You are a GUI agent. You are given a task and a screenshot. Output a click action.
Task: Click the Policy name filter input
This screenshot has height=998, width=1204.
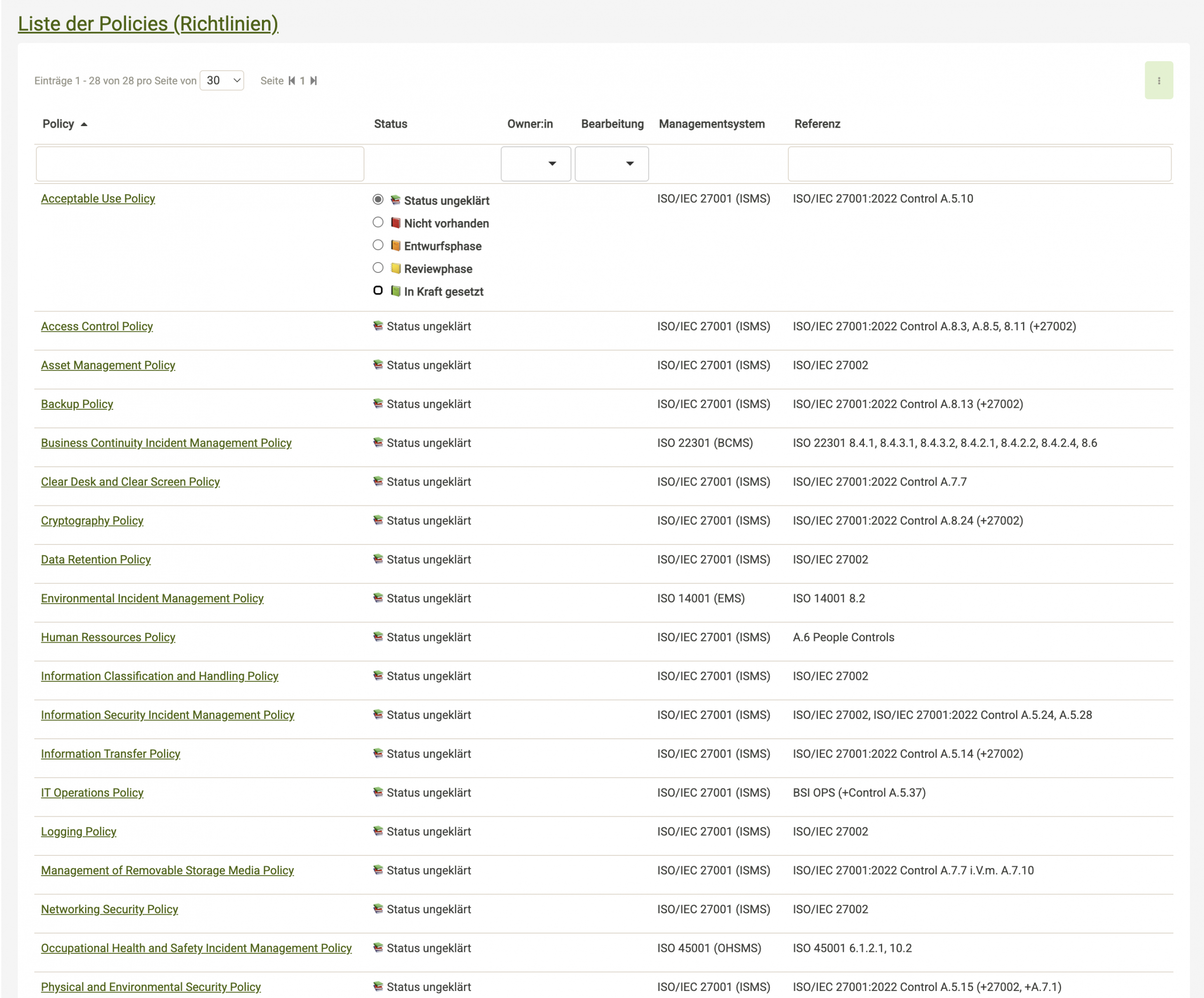pos(199,164)
